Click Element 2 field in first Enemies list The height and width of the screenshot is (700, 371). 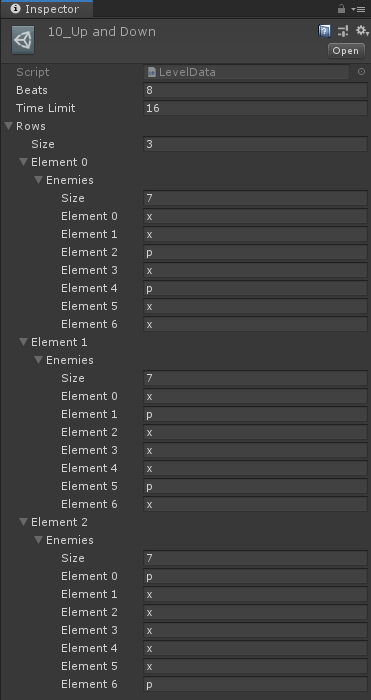[255, 252]
